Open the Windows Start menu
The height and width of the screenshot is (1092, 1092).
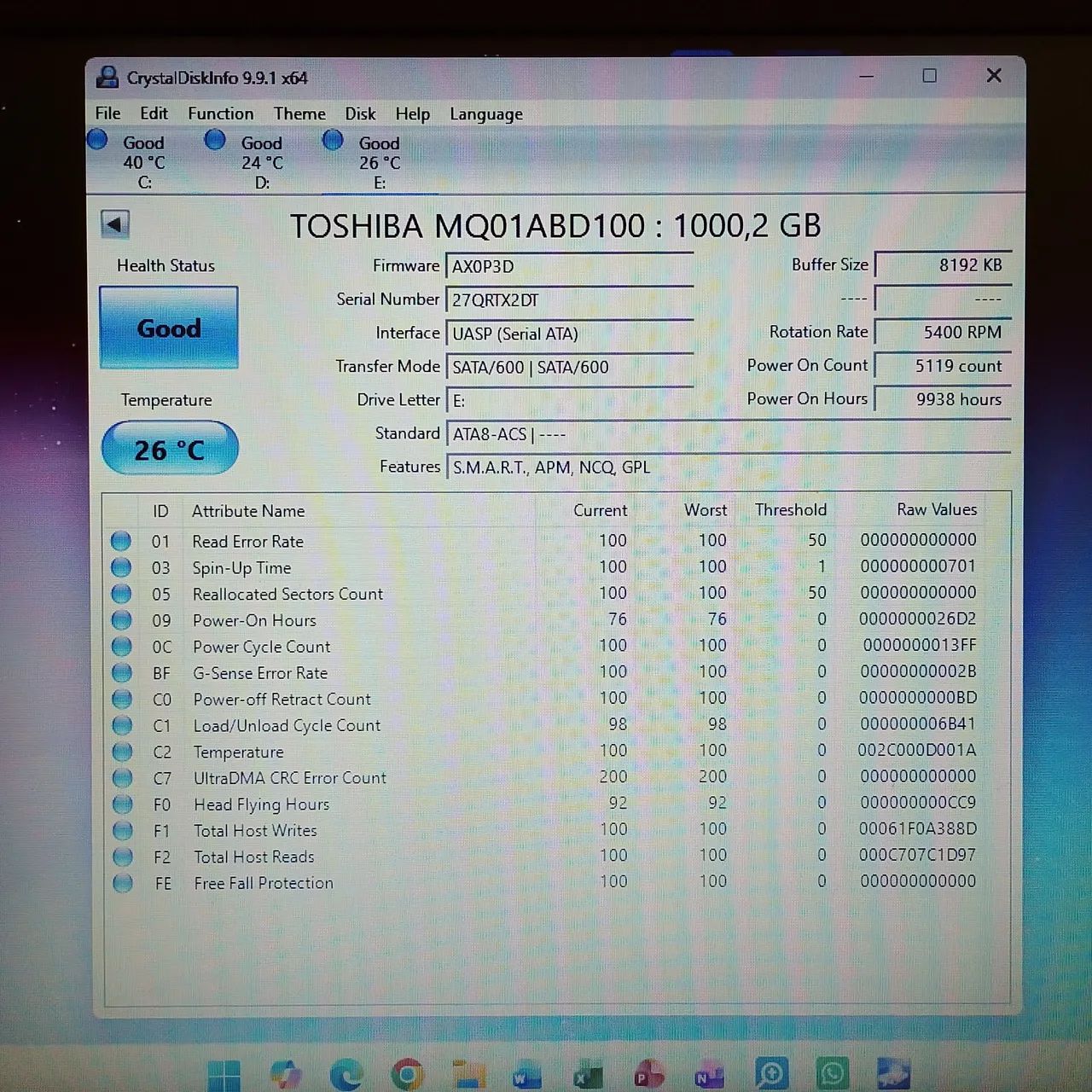coord(224,1076)
